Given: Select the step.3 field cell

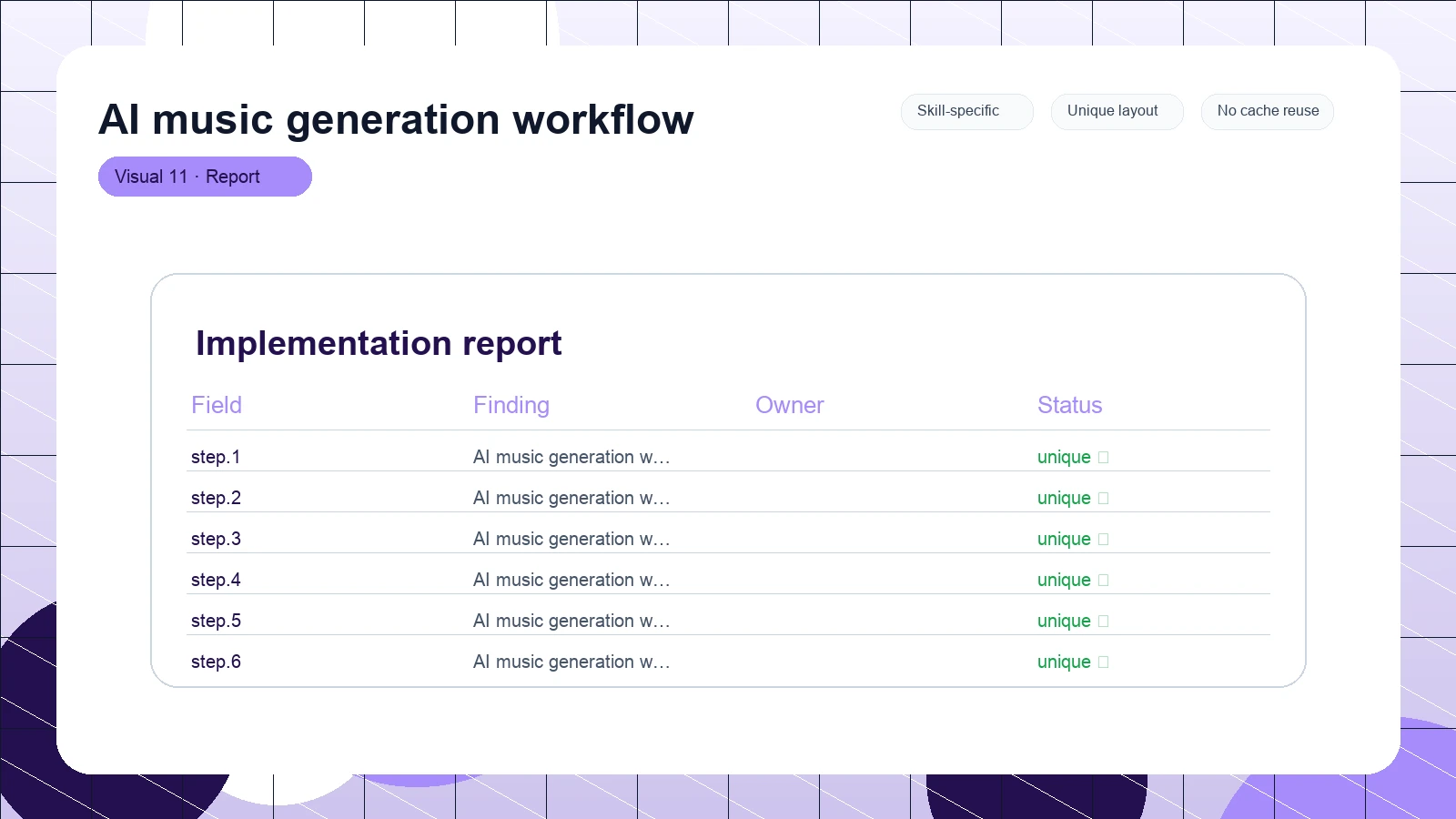Looking at the screenshot, I should coord(216,539).
